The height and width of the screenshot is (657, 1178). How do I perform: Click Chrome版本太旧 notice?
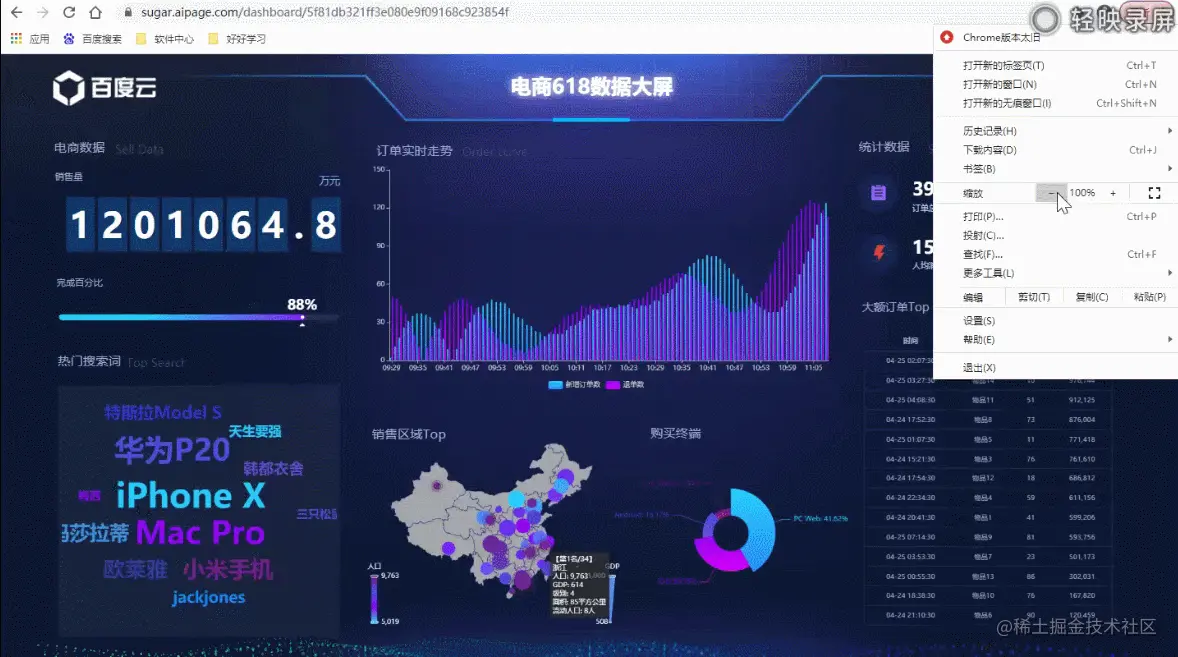pos(1001,38)
